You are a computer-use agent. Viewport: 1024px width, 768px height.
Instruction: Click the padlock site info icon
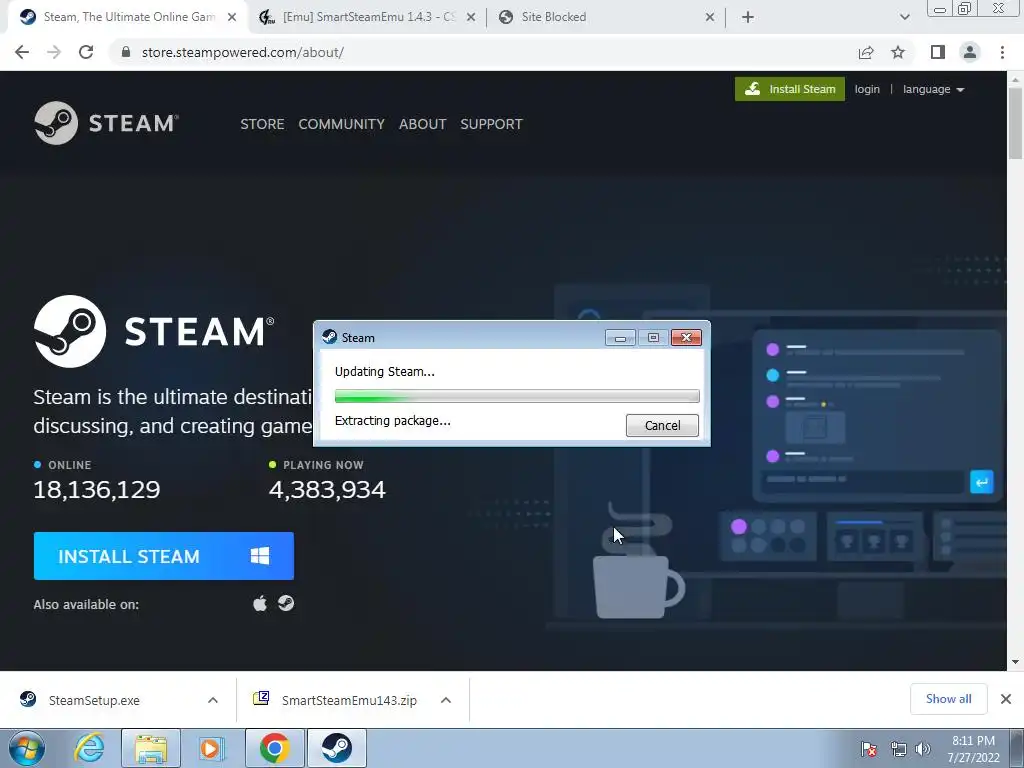click(126, 52)
